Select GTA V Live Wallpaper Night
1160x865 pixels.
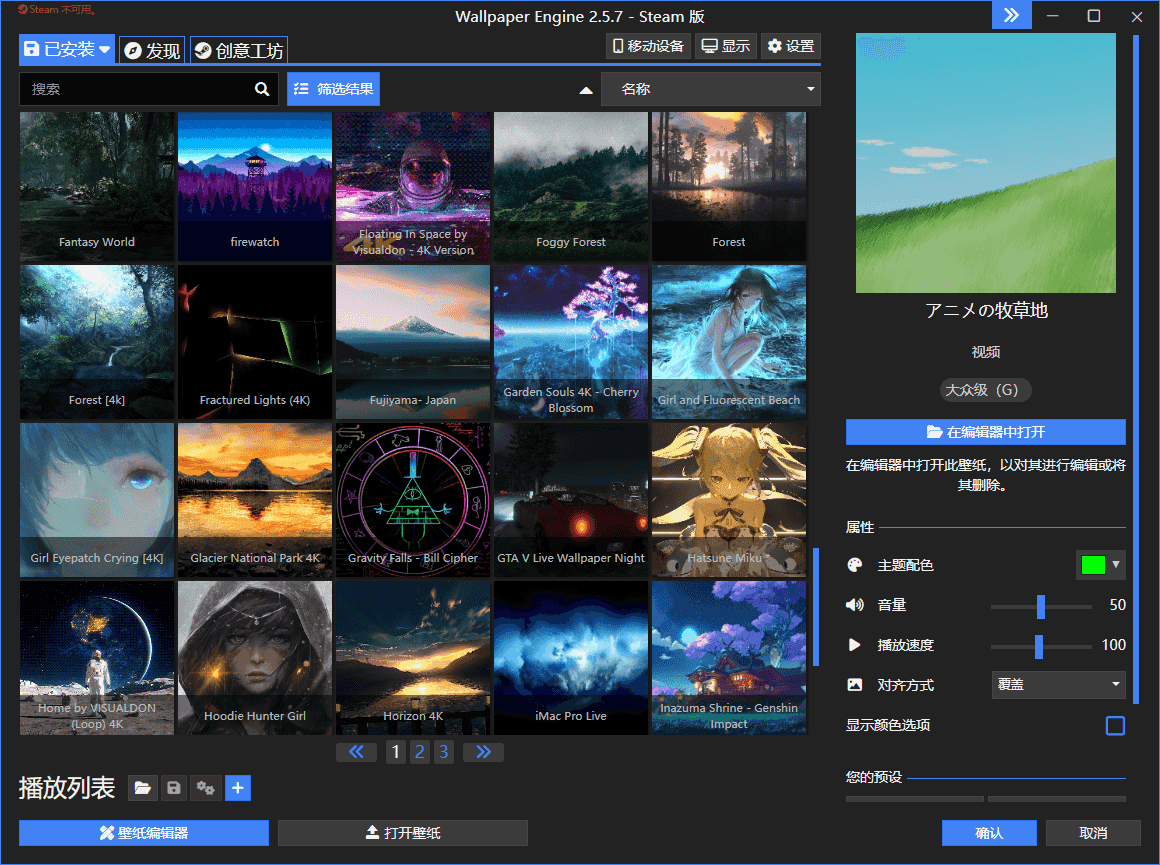pos(571,500)
